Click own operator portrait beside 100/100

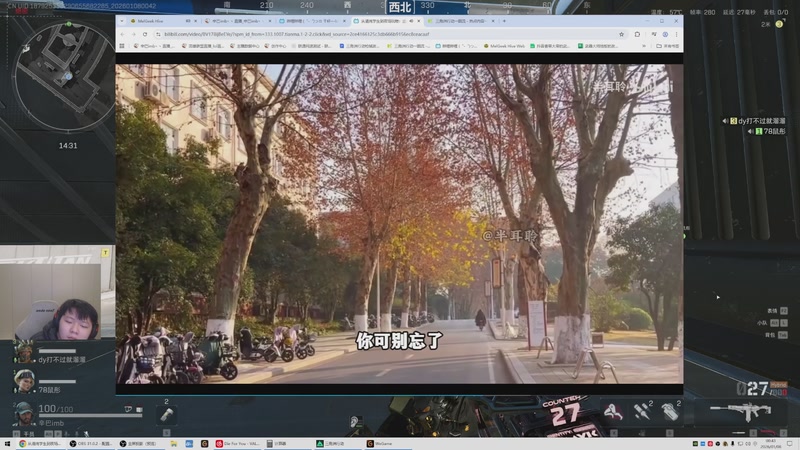coord(23,414)
